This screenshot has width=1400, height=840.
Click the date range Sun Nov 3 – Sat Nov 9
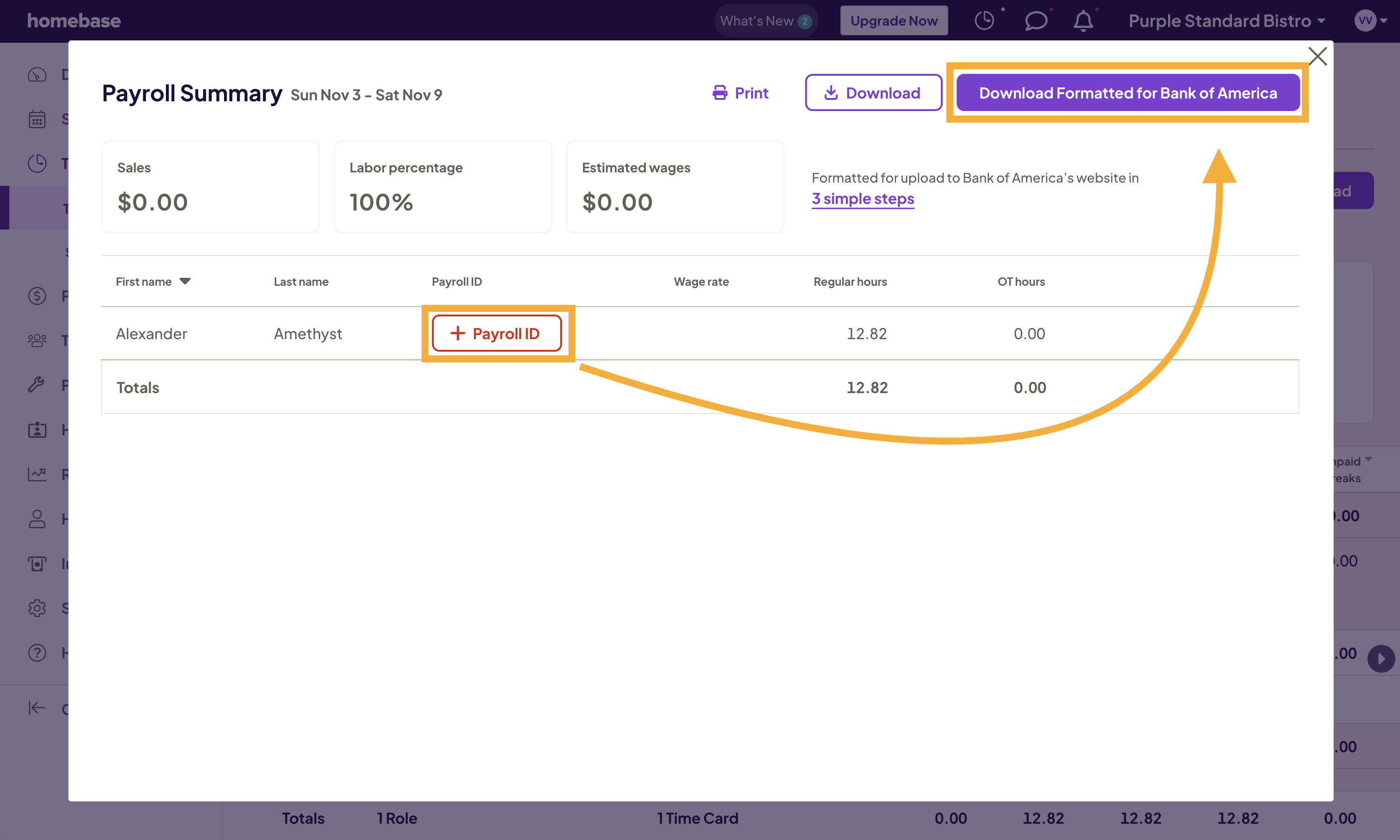pos(366,95)
